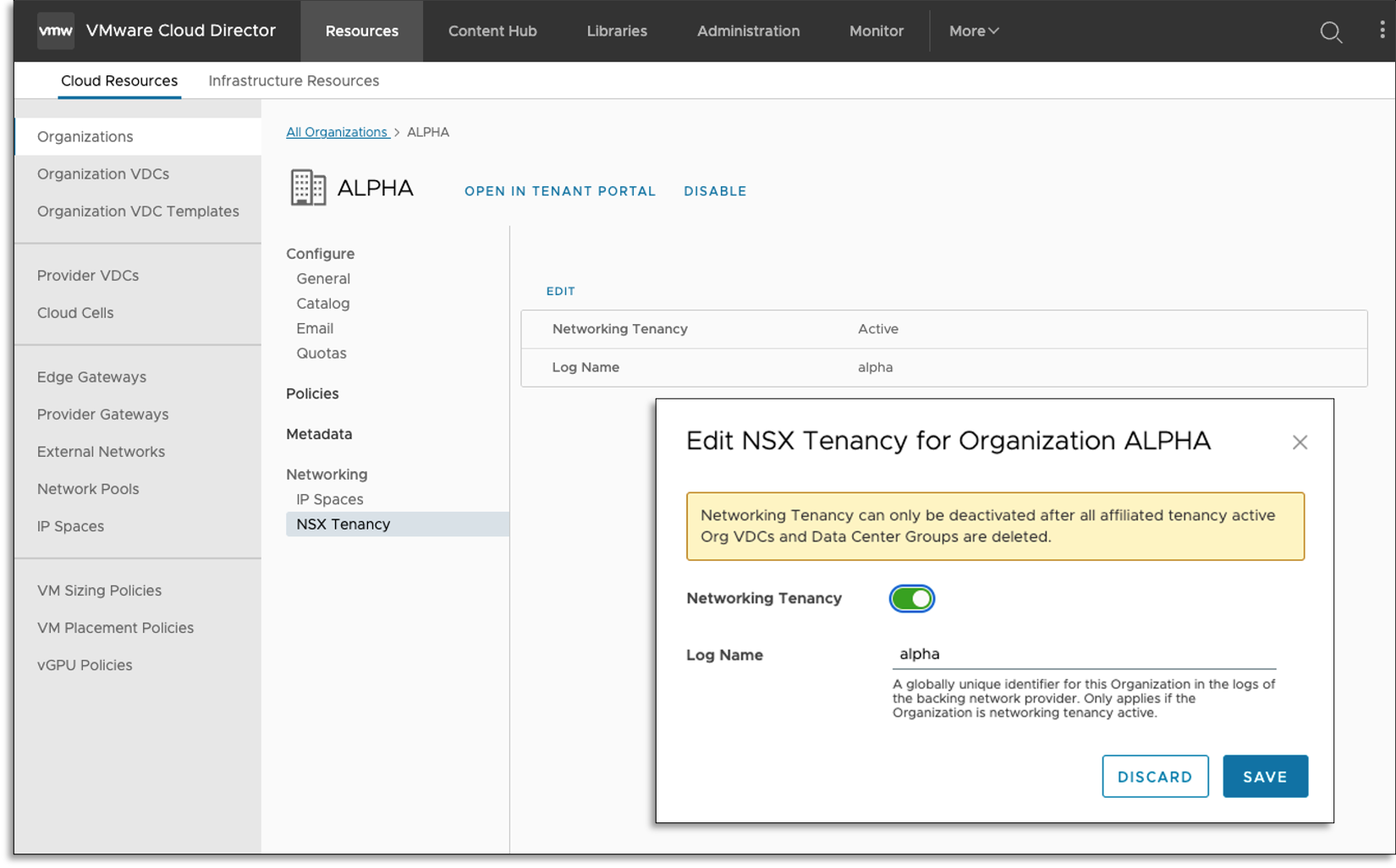The image size is (1396, 868).
Task: Close the Edit NSX Tenancy dialog
Action: tap(1300, 442)
